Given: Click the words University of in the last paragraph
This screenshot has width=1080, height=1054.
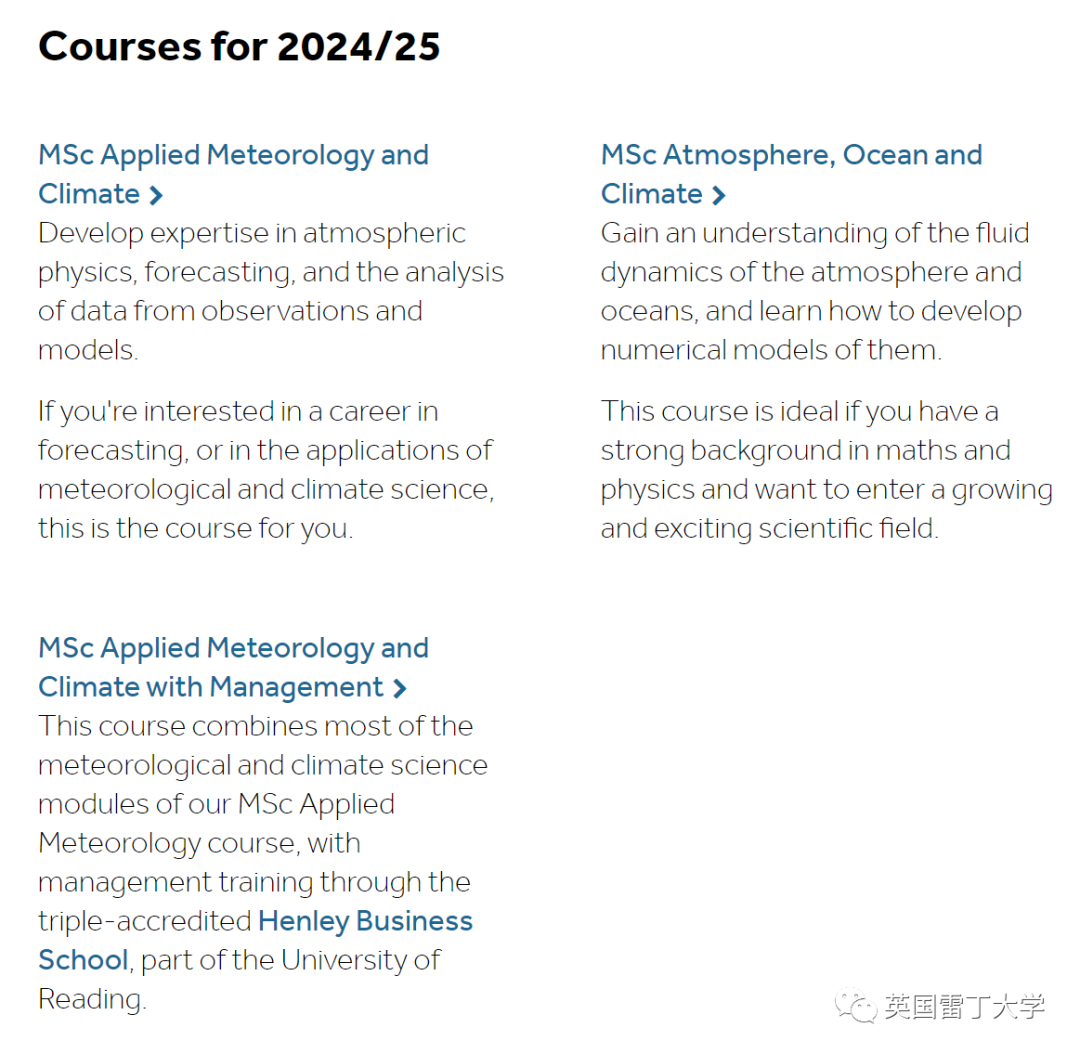Looking at the screenshot, I should (x=360, y=960).
